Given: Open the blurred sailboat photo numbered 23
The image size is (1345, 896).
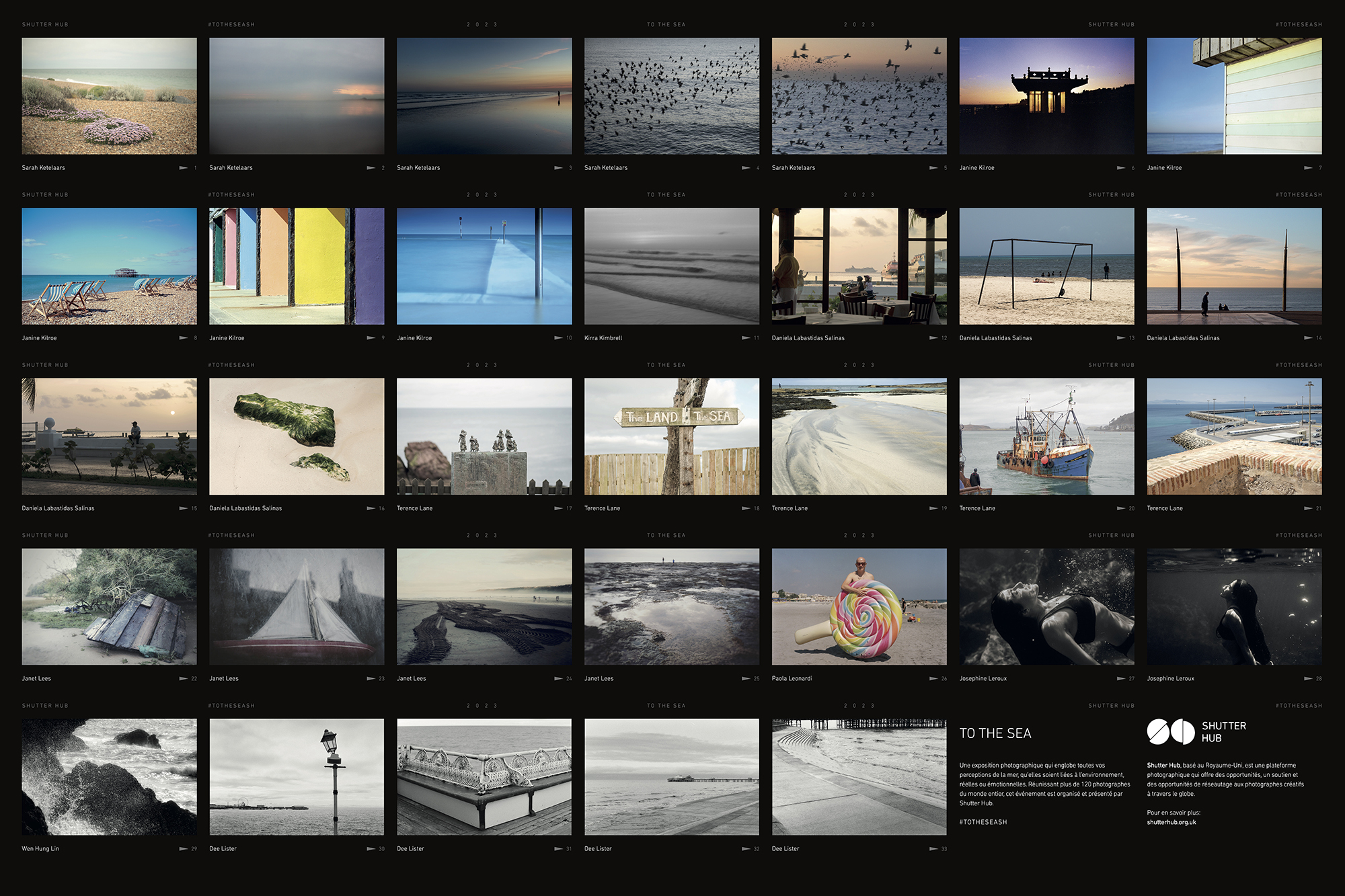Looking at the screenshot, I should pyautogui.click(x=297, y=607).
